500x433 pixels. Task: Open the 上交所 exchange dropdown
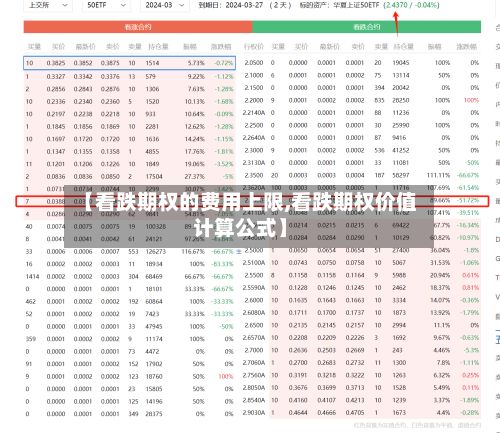click(x=48, y=5)
